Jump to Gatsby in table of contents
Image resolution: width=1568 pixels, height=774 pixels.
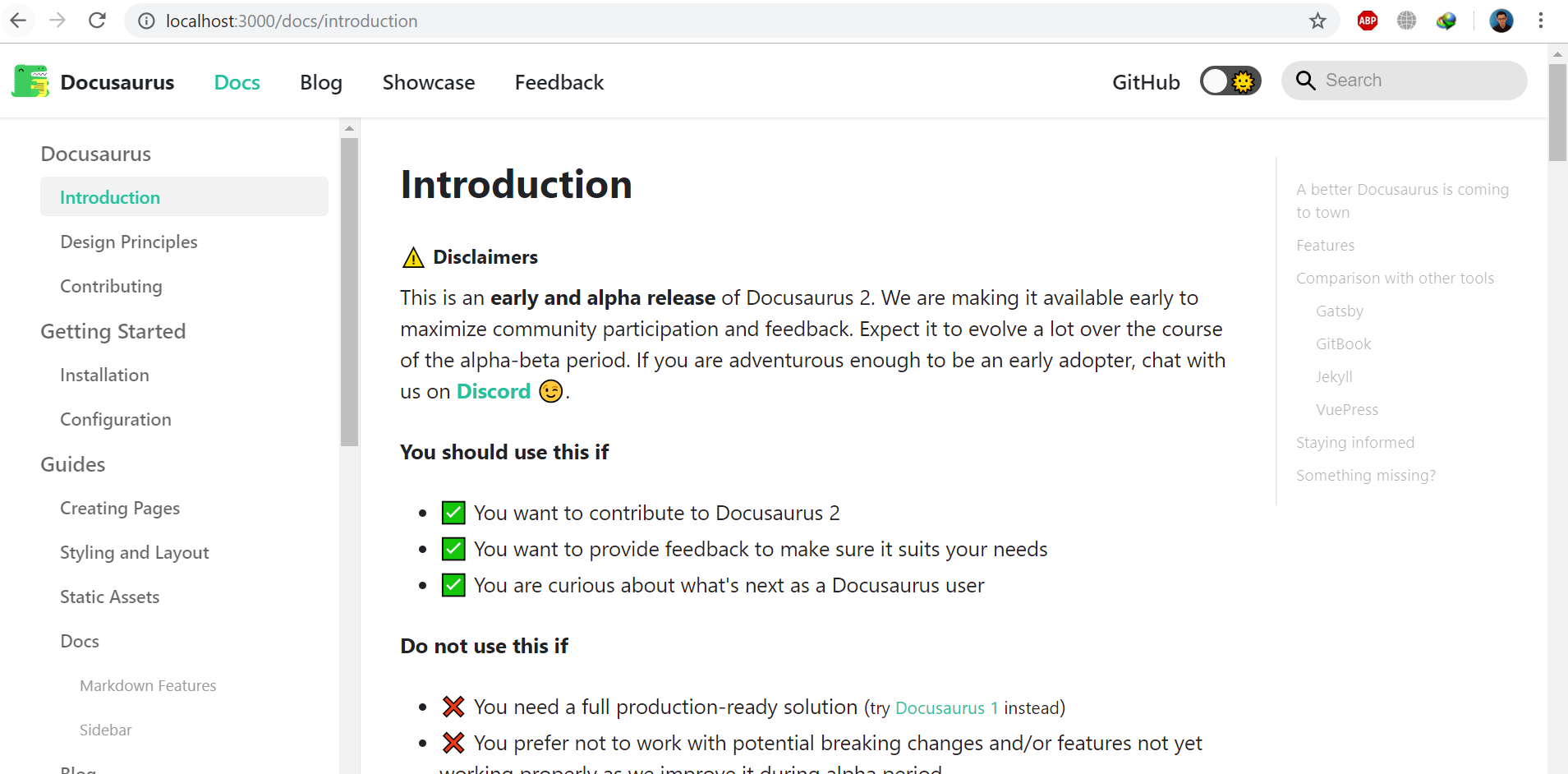(1340, 311)
